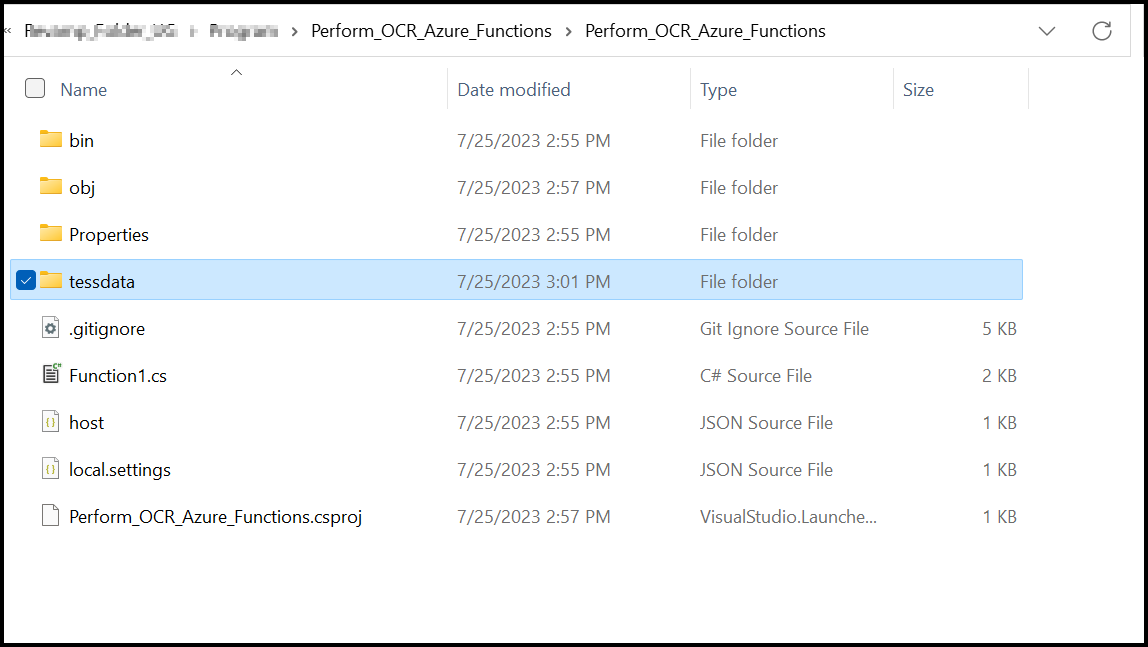Check the select-all checkbox in Name header
The height and width of the screenshot is (647, 1148).
click(x=34, y=88)
